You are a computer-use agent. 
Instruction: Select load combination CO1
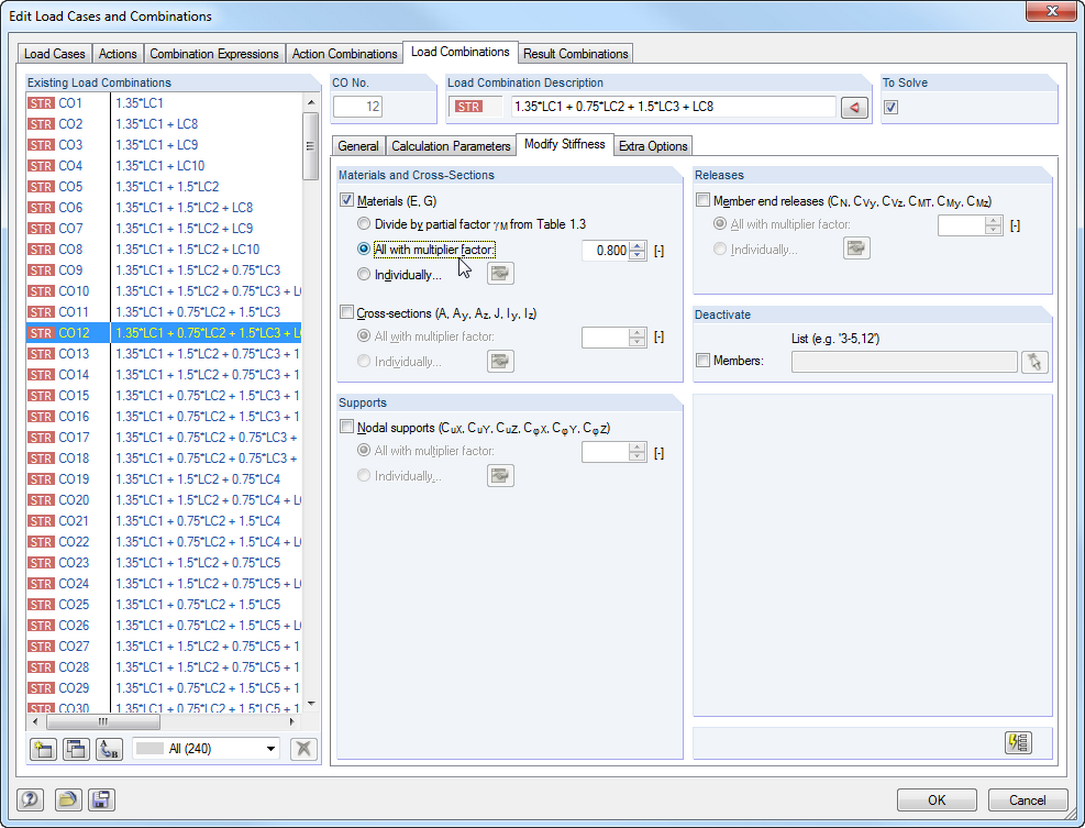tap(164, 103)
